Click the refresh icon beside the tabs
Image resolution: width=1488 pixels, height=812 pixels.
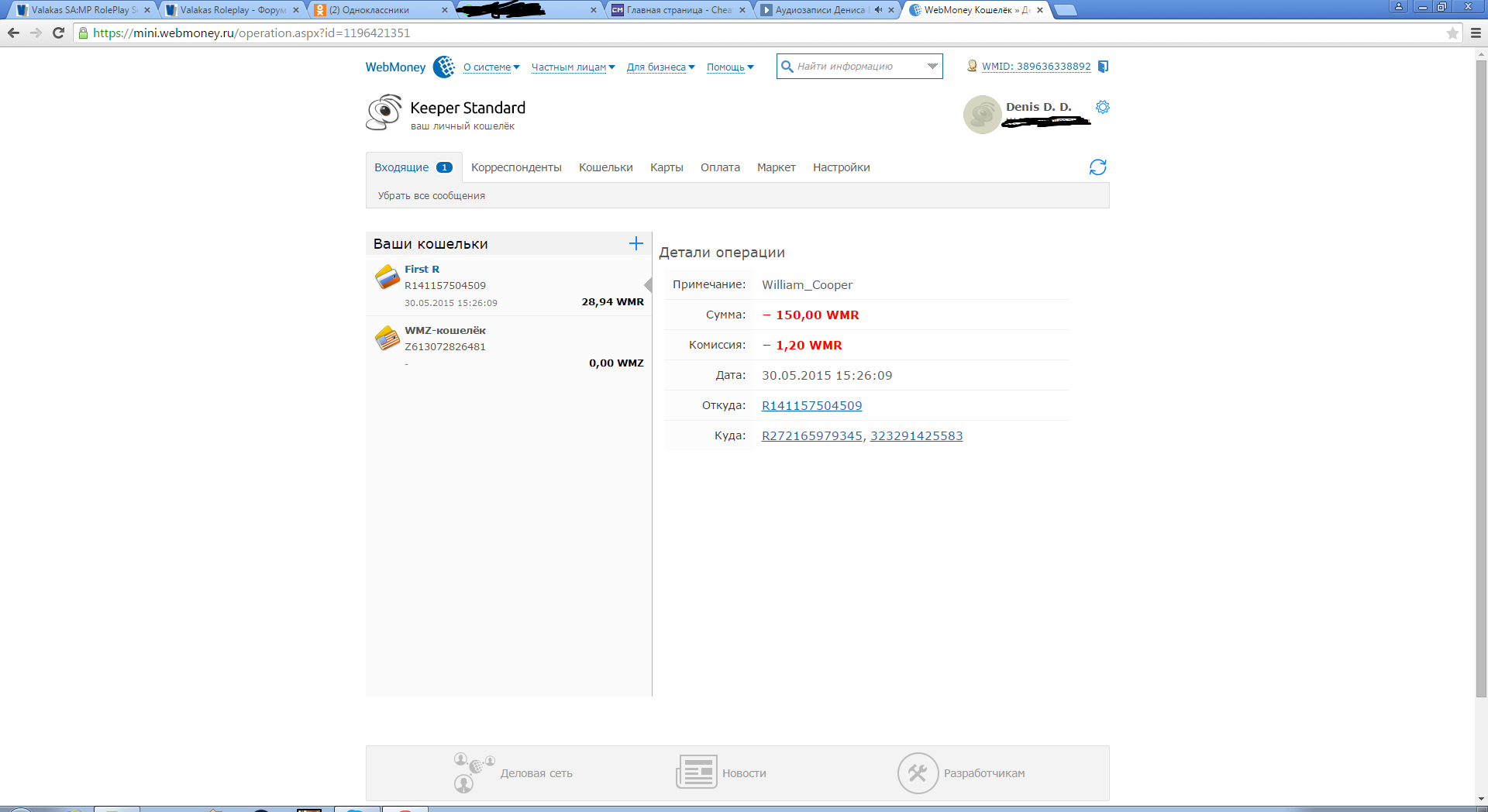(1097, 167)
